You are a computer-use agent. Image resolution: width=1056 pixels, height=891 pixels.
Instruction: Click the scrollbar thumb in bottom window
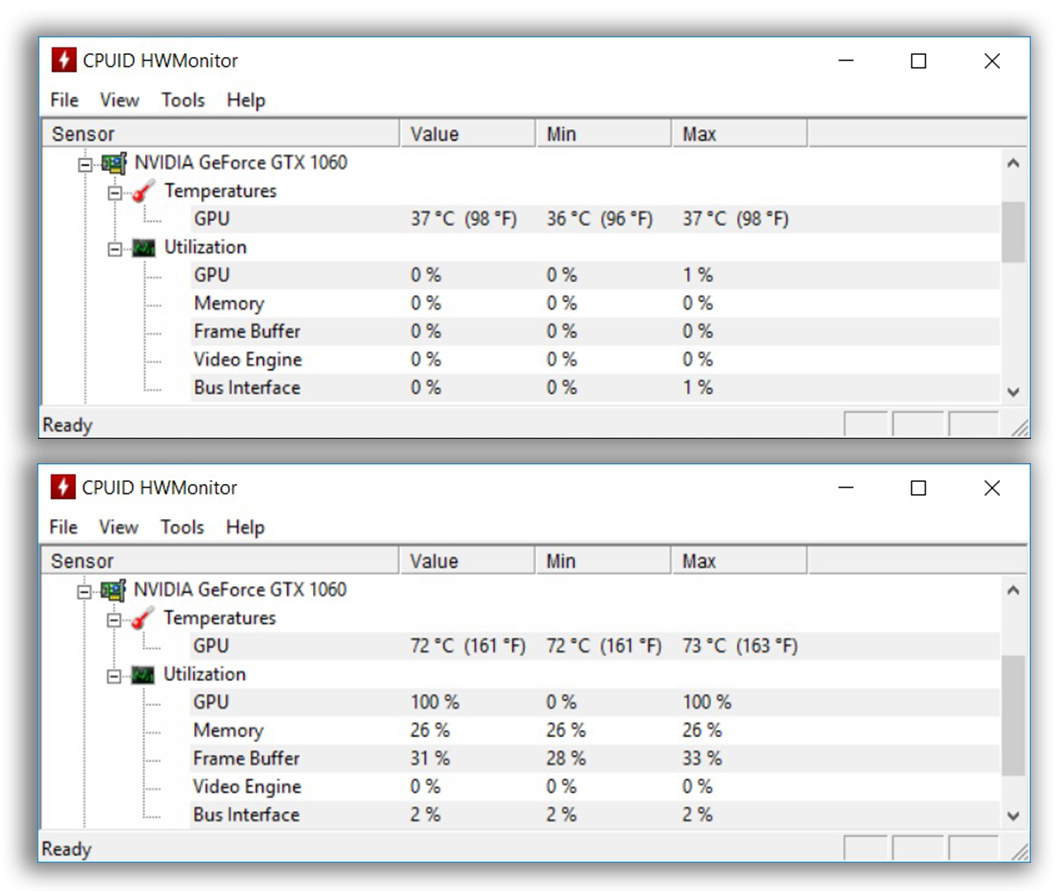(x=1013, y=715)
